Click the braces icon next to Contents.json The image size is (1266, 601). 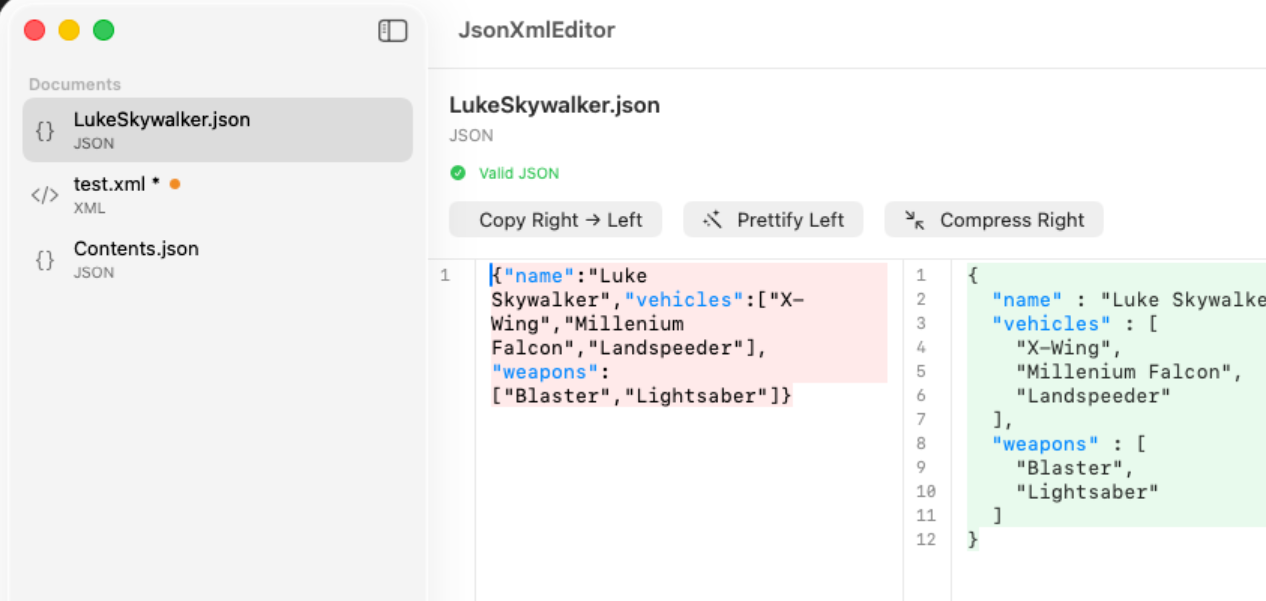(x=44, y=259)
